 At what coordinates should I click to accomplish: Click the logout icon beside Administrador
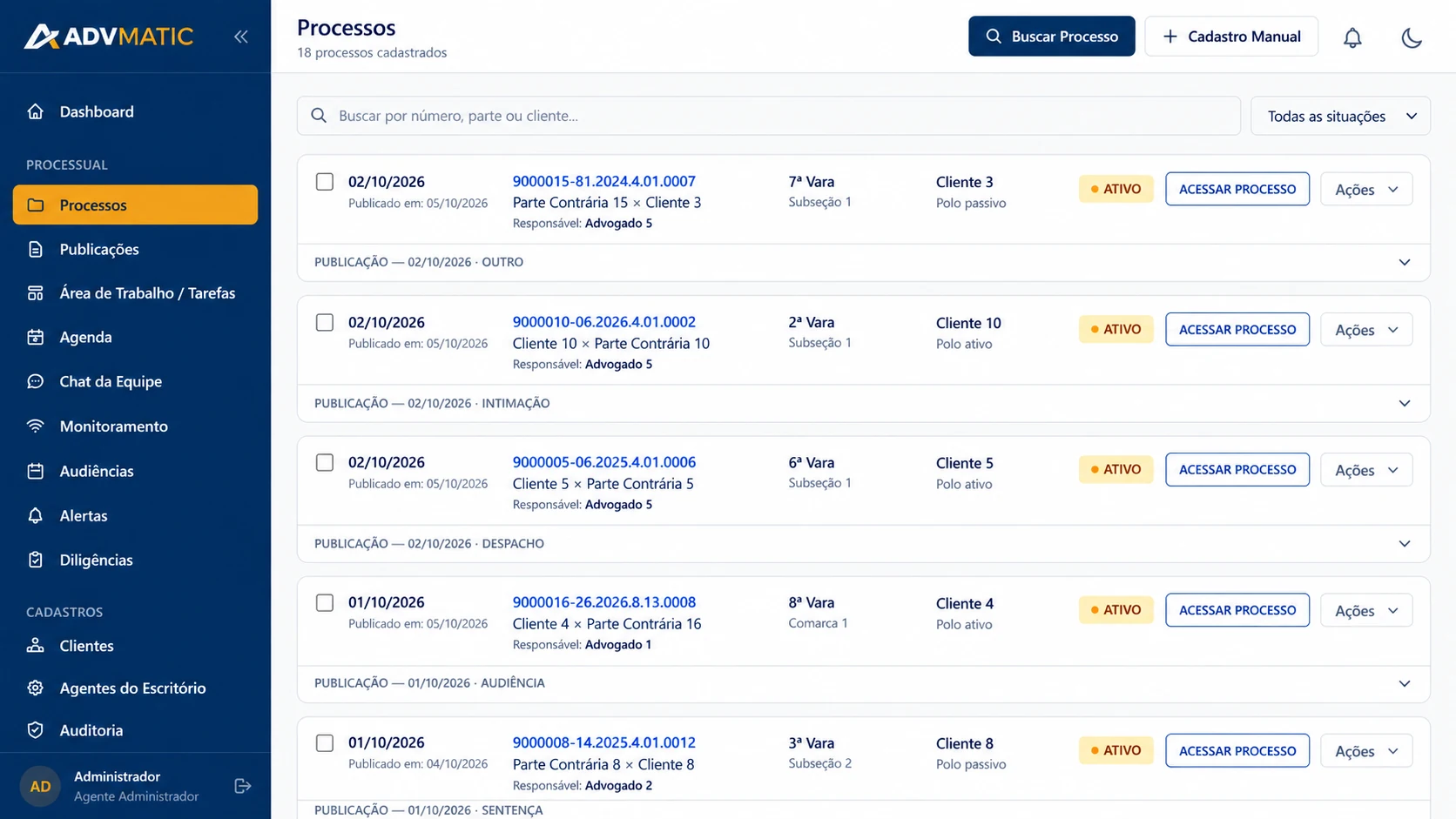pos(243,786)
